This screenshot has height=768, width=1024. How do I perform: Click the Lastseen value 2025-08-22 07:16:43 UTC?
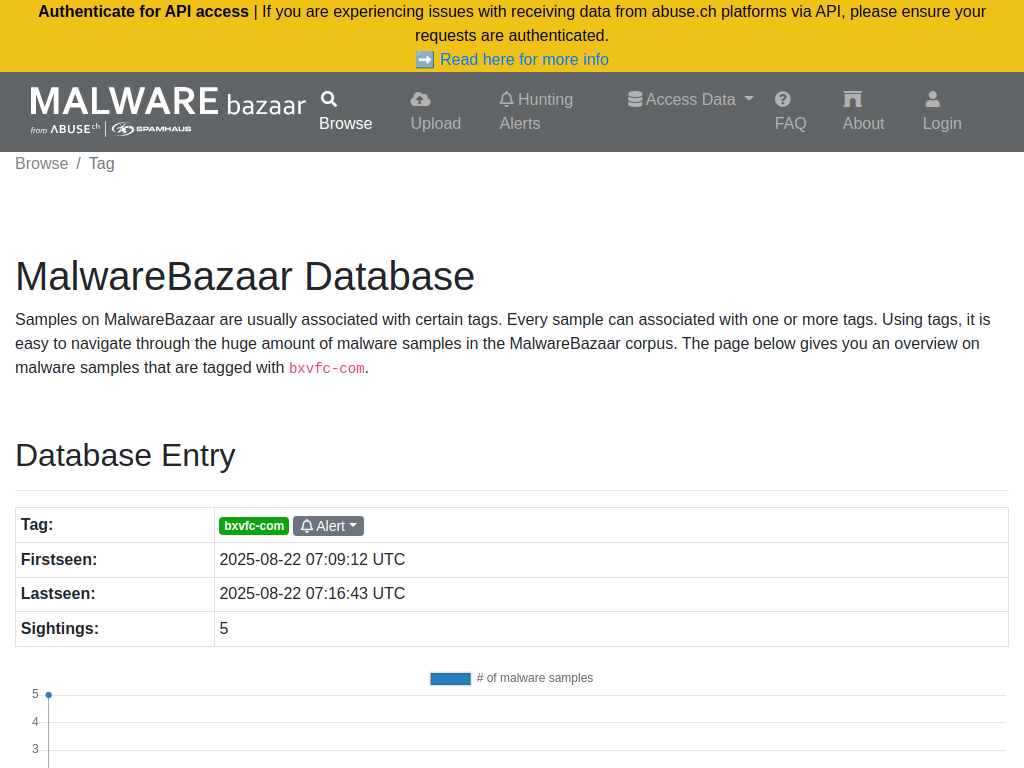312,594
